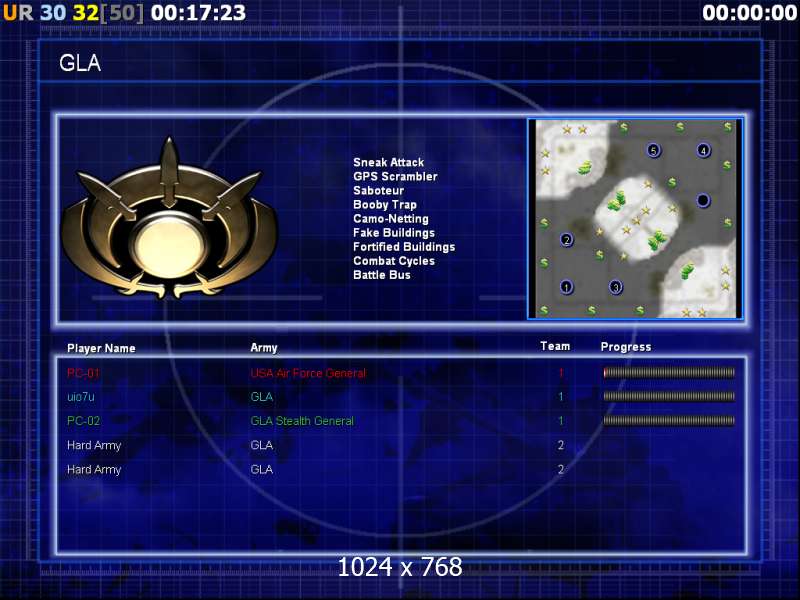This screenshot has width=800, height=600.
Task: Click the USA Air Force General army entry
Action: (x=308, y=373)
